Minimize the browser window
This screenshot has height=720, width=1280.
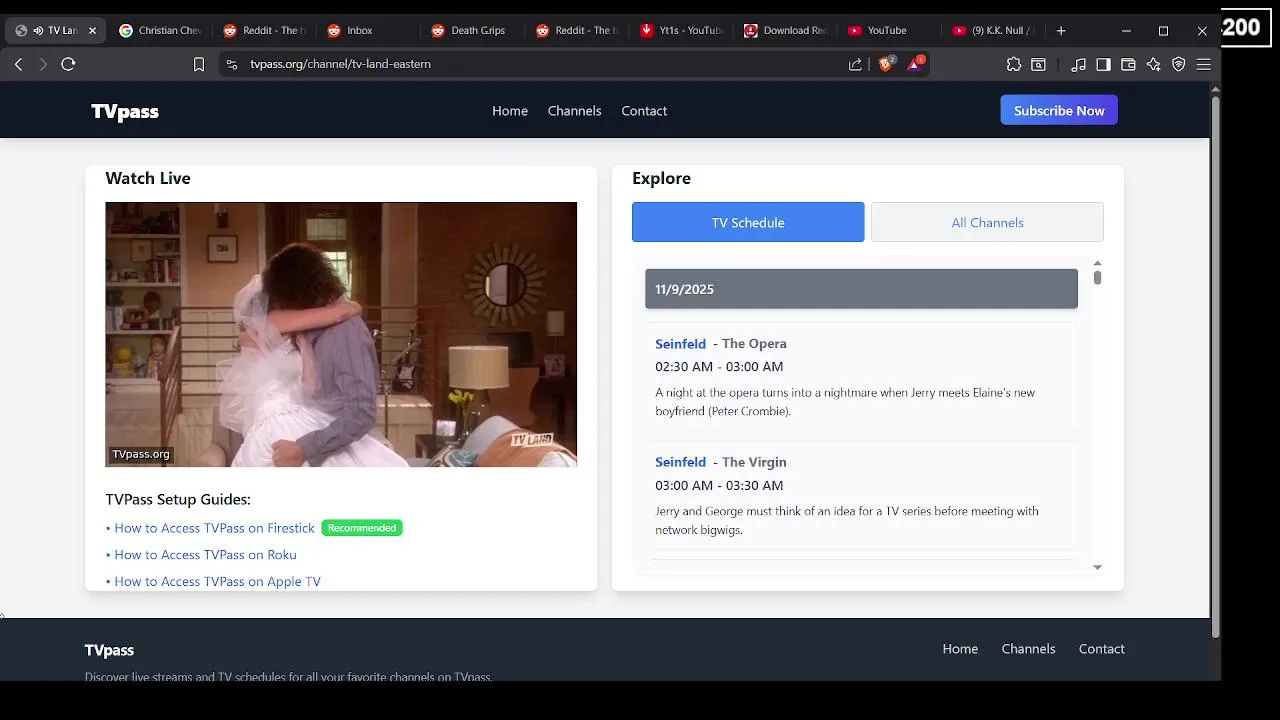[1126, 30]
